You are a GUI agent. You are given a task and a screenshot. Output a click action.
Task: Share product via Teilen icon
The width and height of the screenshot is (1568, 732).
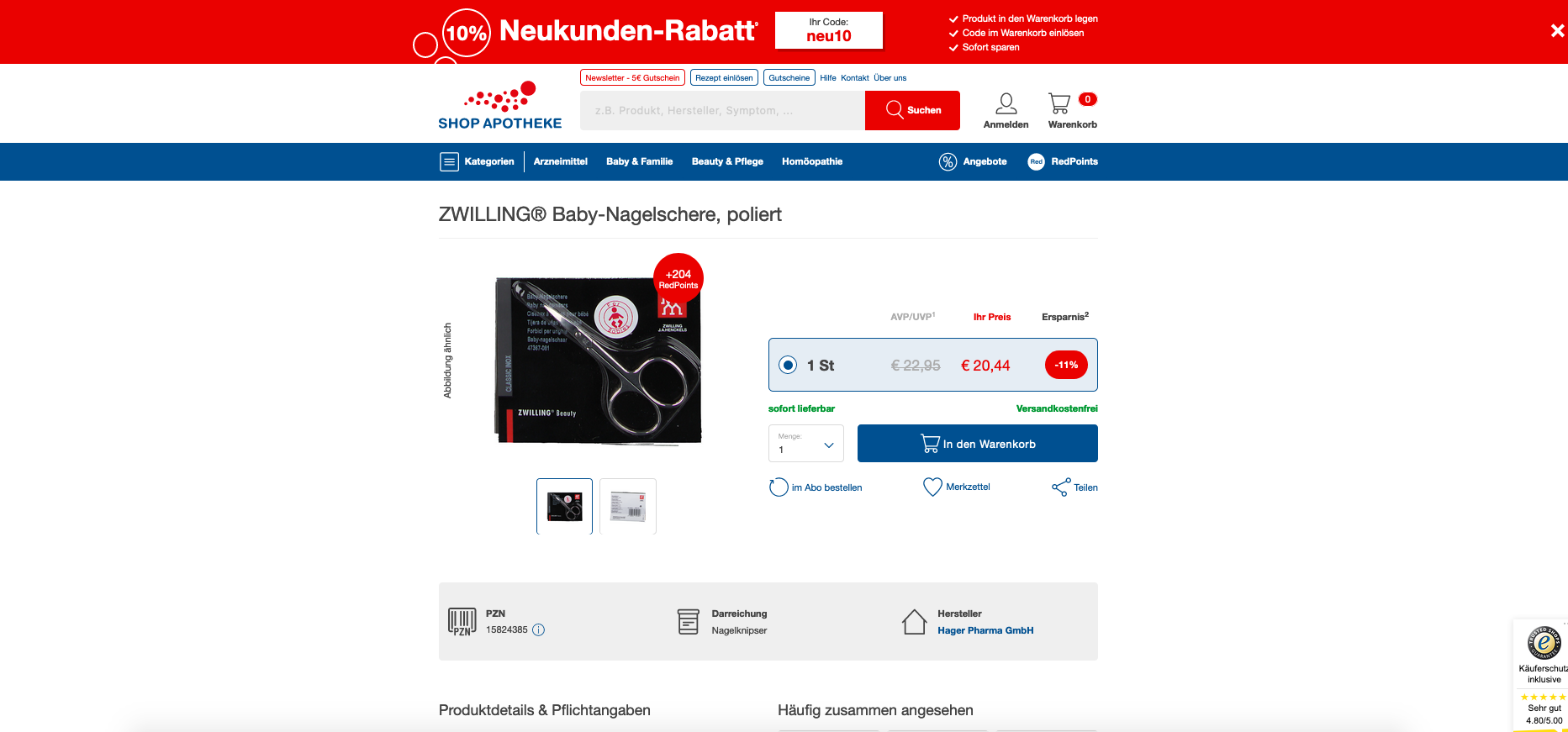coord(1060,487)
